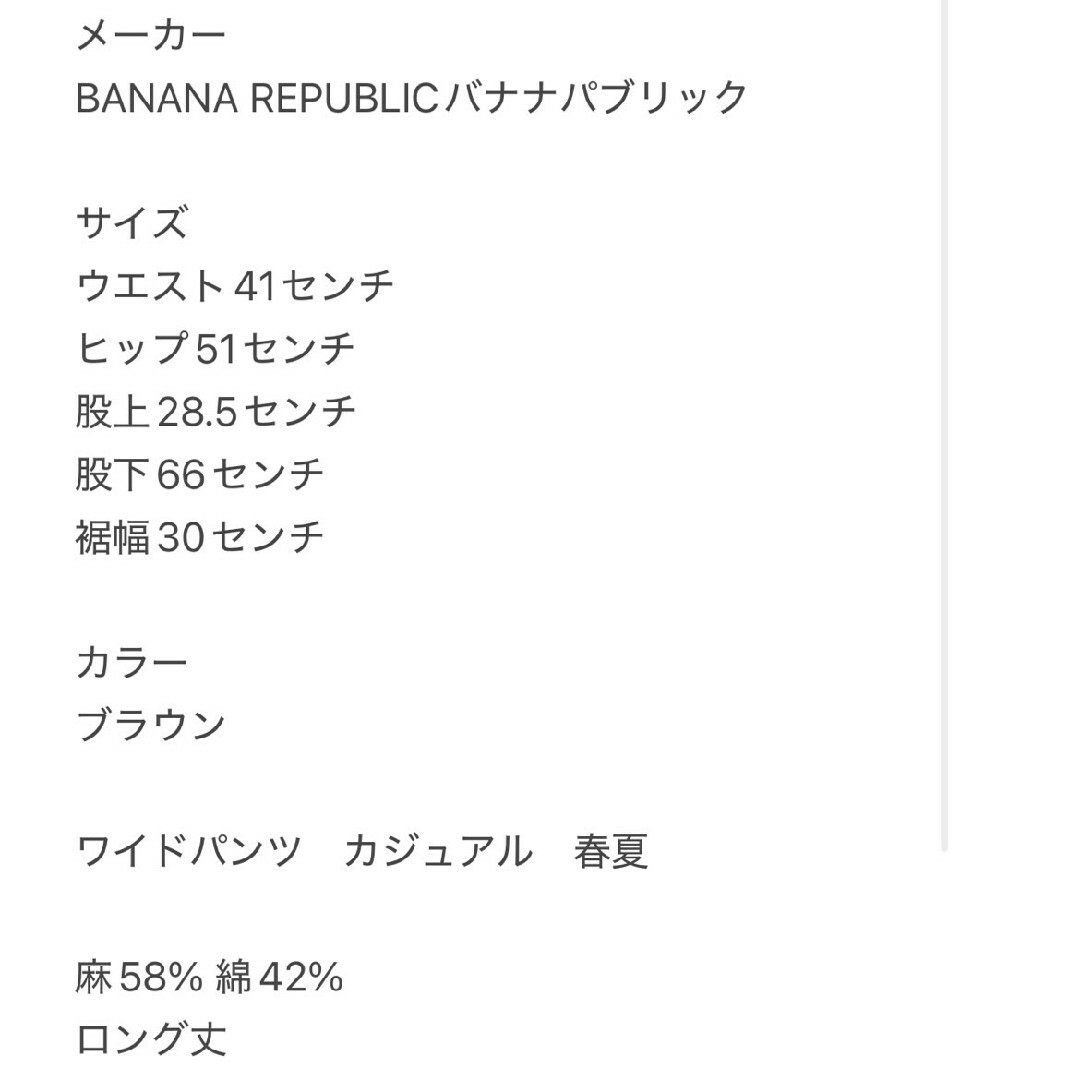1080x1080 pixels.
Task: Click the カラー section heading
Action: [x=132, y=663]
